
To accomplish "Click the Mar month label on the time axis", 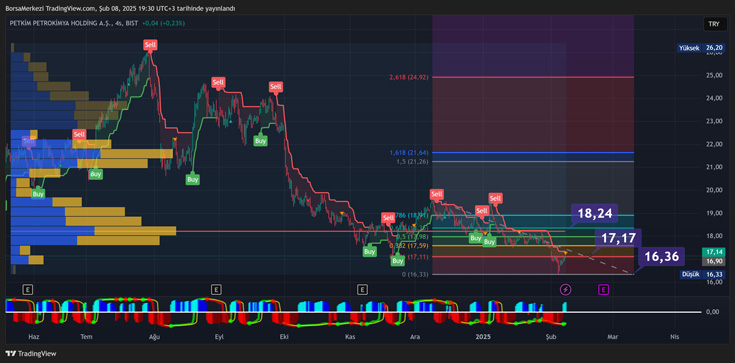I will coord(613,337).
